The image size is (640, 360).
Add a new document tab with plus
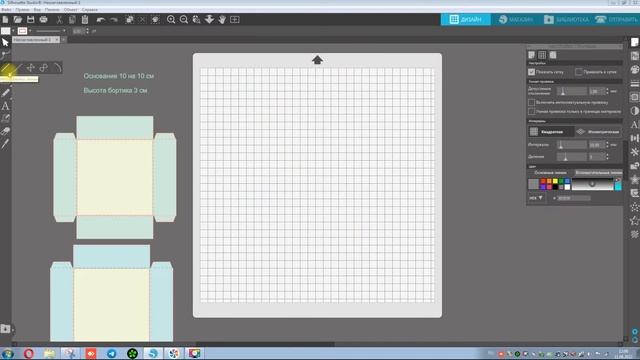coord(64,40)
